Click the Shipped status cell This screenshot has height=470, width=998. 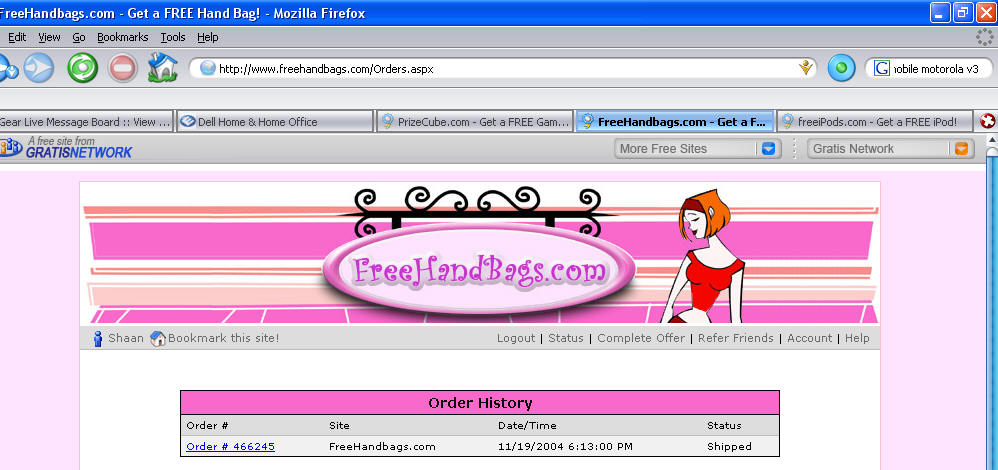click(729, 446)
